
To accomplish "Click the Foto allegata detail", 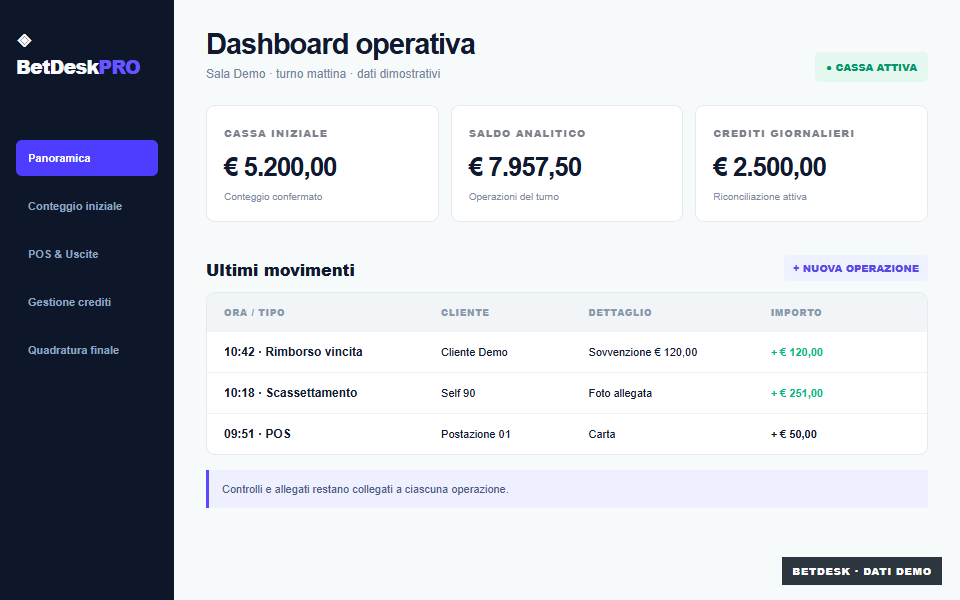I will (620, 393).
